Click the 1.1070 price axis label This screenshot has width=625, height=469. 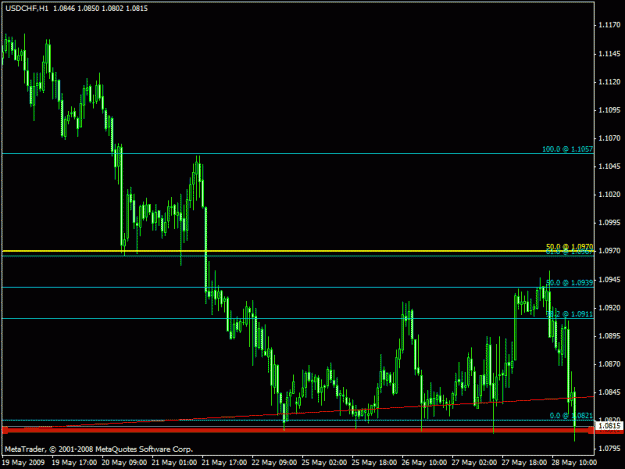[x=609, y=138]
